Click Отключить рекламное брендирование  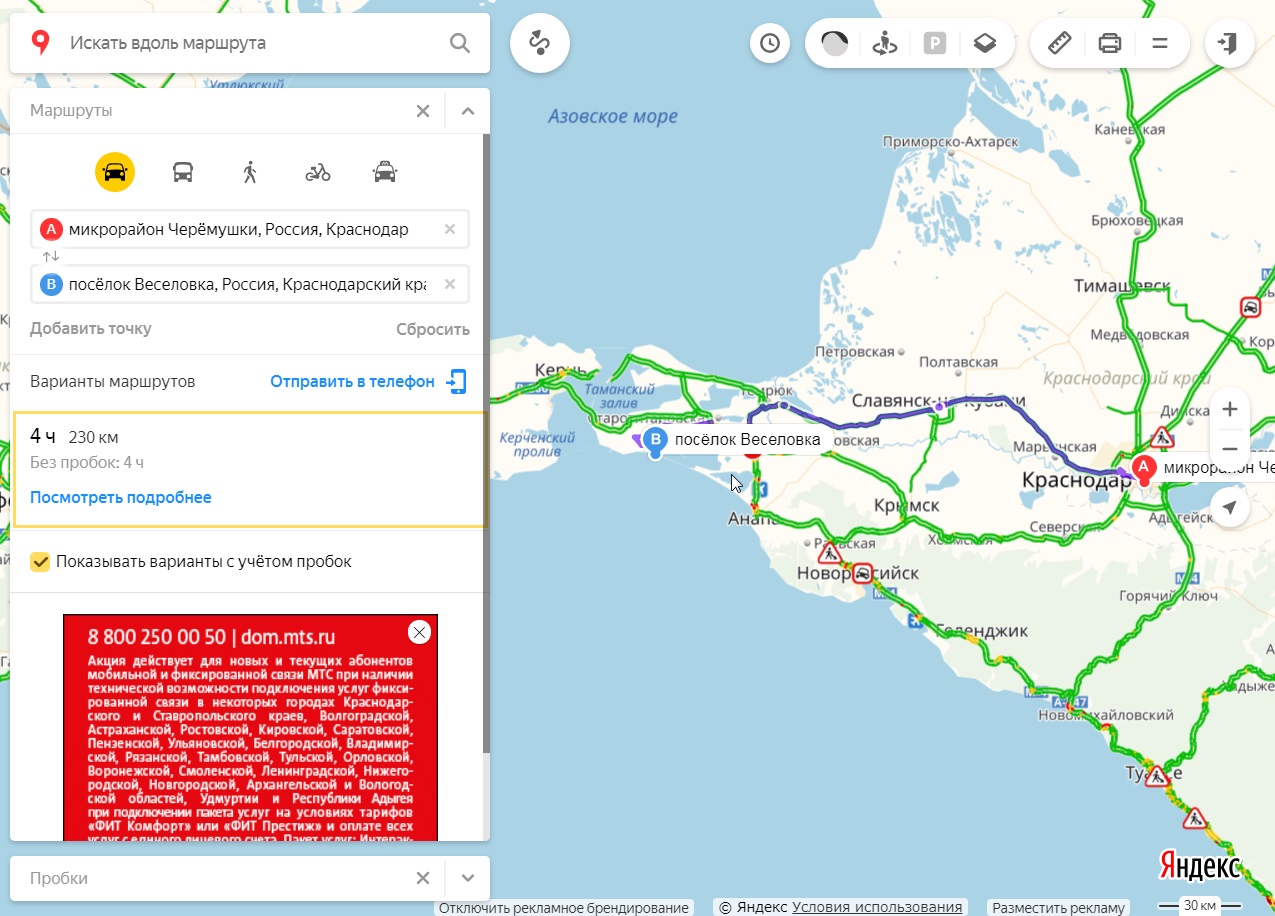tap(564, 908)
